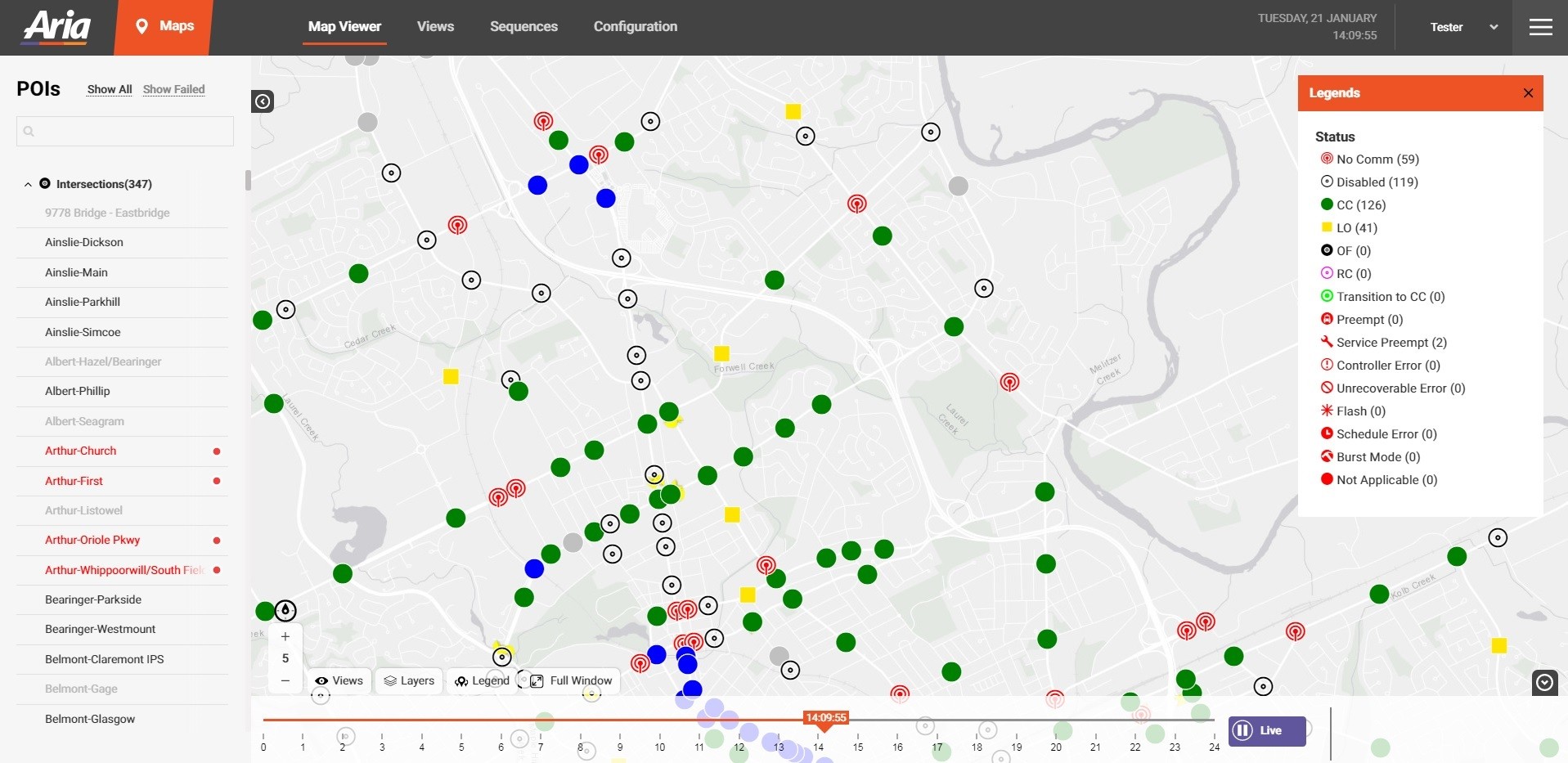The width and height of the screenshot is (1568, 763).
Task: Click the Flash asterisk icon in legend
Action: click(1327, 411)
